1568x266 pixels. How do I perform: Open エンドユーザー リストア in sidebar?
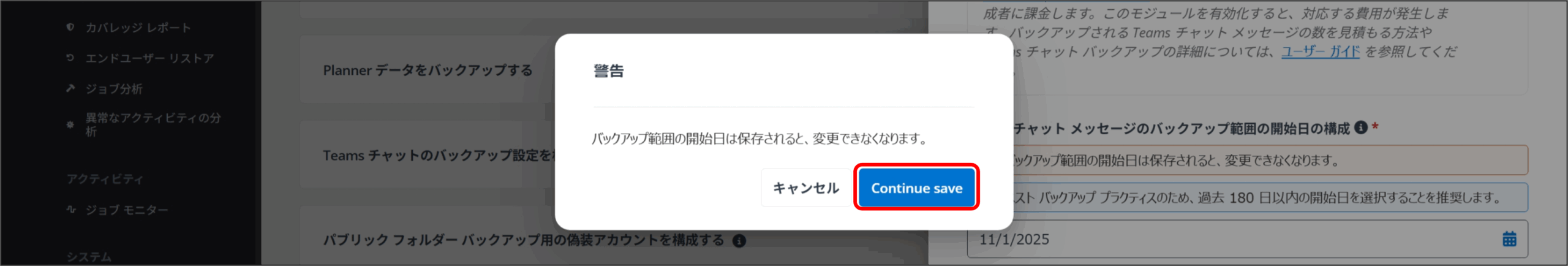tap(149, 58)
